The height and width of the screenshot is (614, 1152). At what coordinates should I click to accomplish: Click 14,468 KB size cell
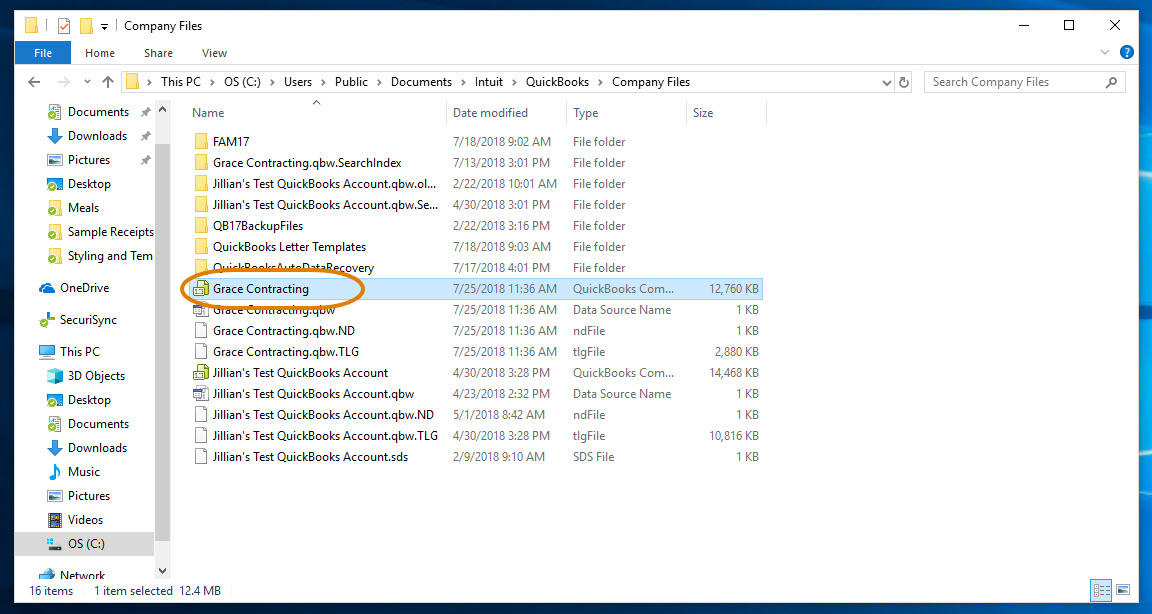pos(734,373)
